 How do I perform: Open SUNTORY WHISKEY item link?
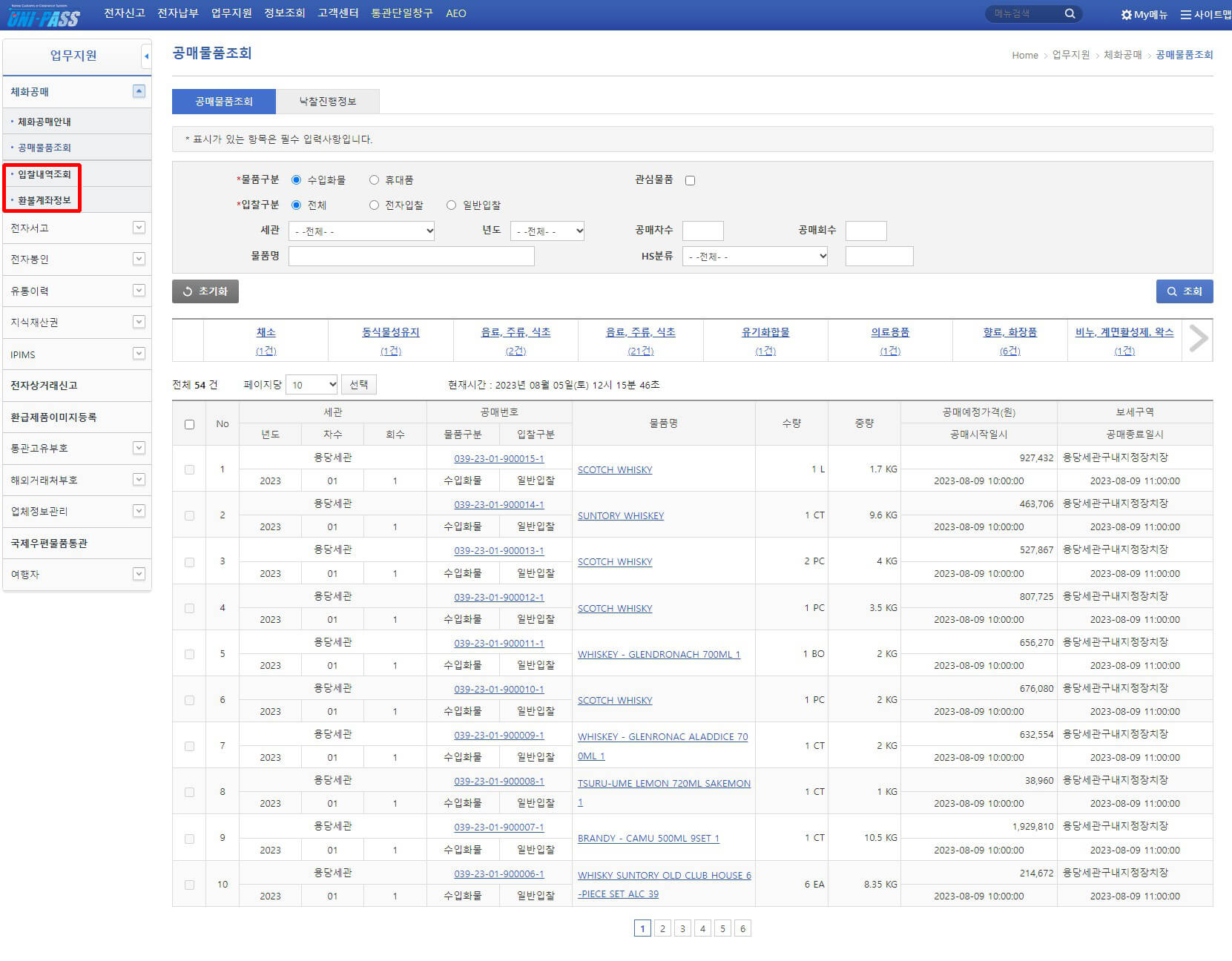[x=621, y=516]
